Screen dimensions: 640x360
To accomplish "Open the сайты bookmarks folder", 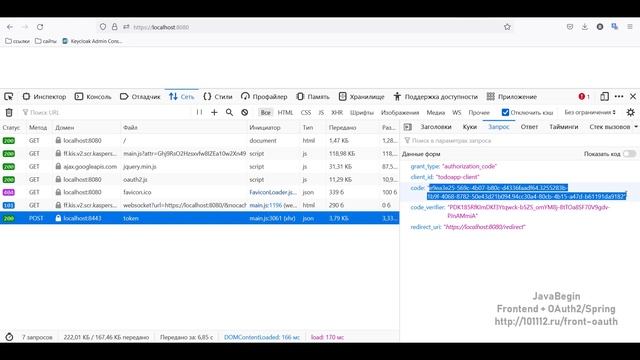I will 46,41.
